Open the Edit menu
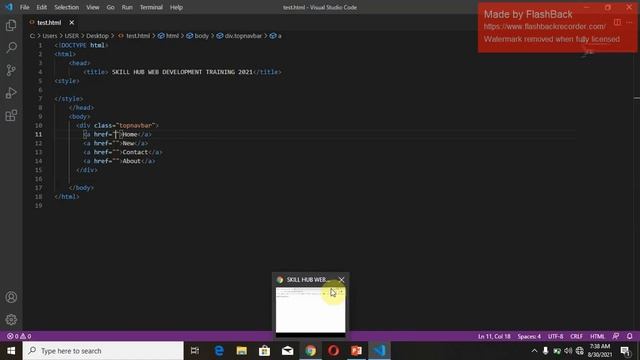The width and height of the screenshot is (640, 360). click(42, 7)
